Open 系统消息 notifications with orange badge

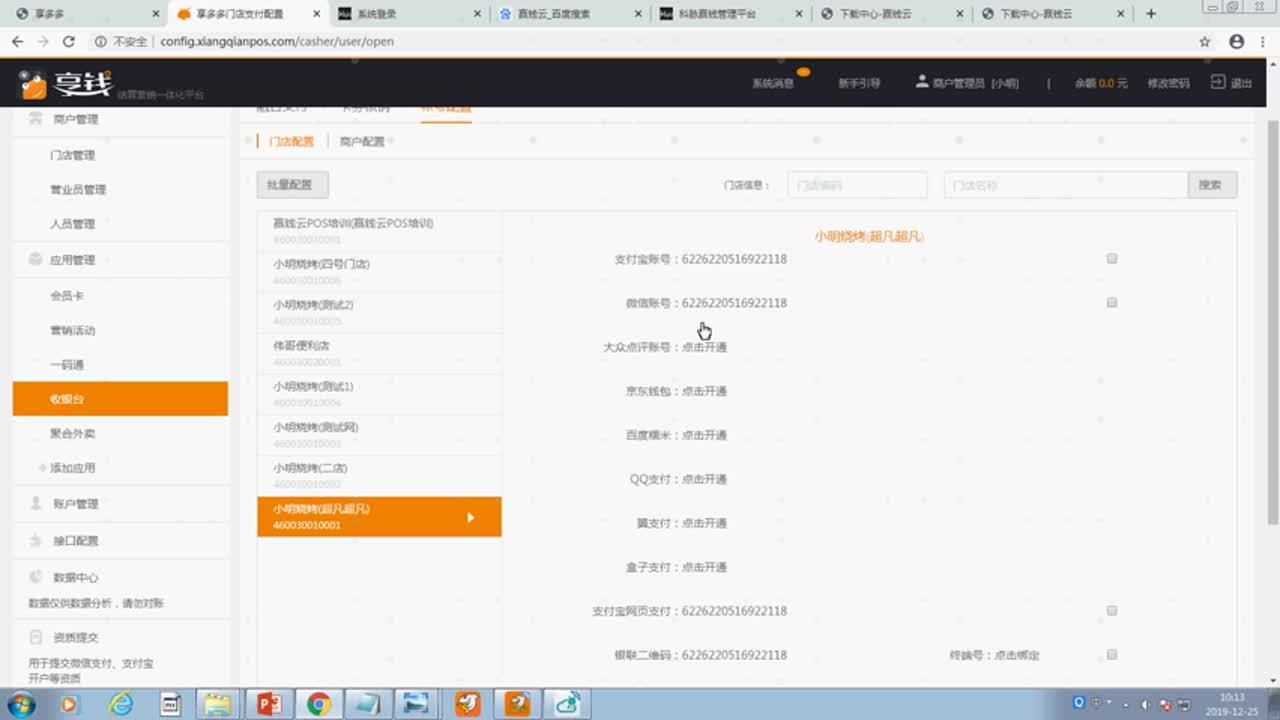coord(773,83)
